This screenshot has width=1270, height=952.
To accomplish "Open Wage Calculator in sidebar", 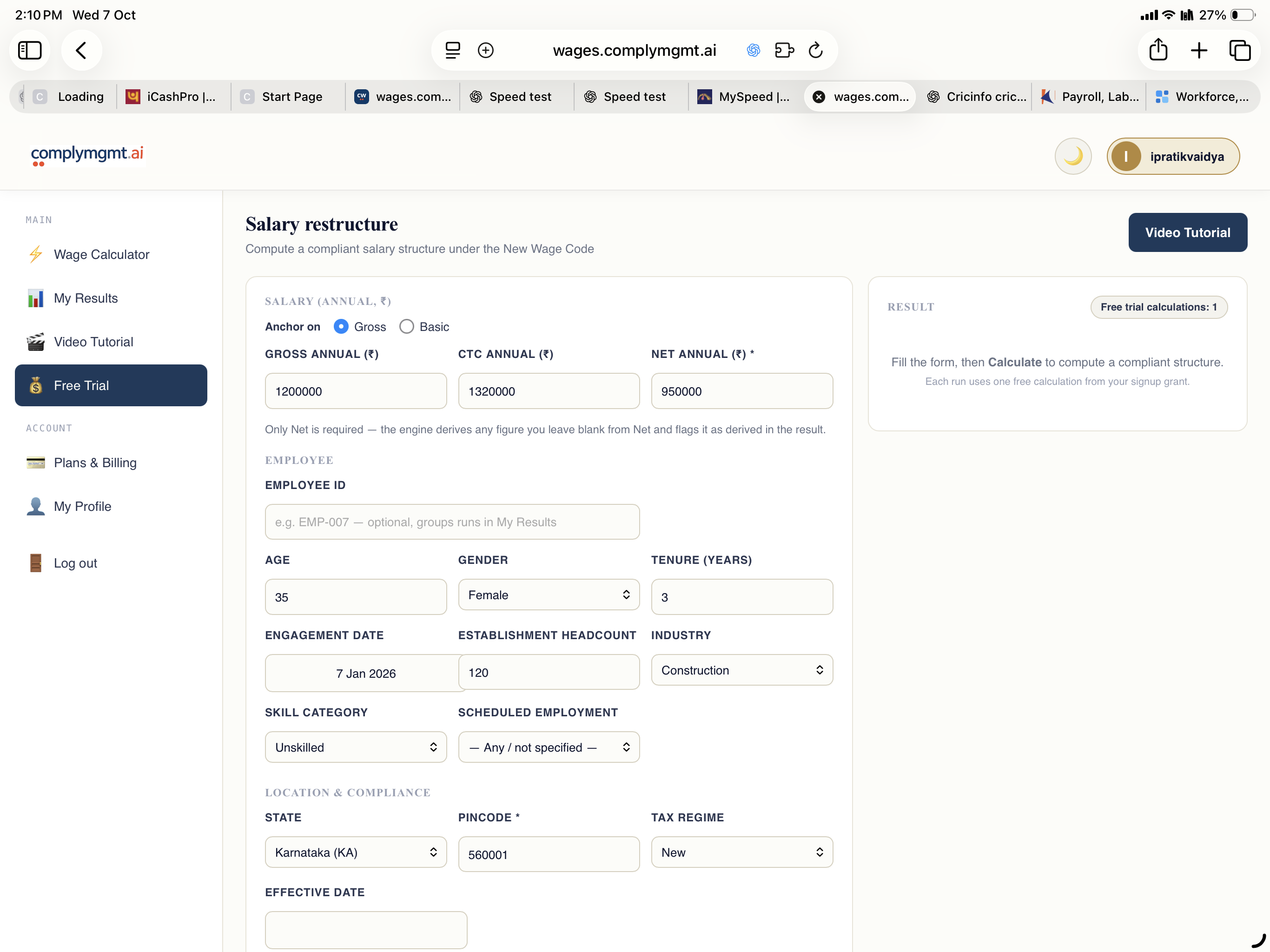I will (111, 254).
